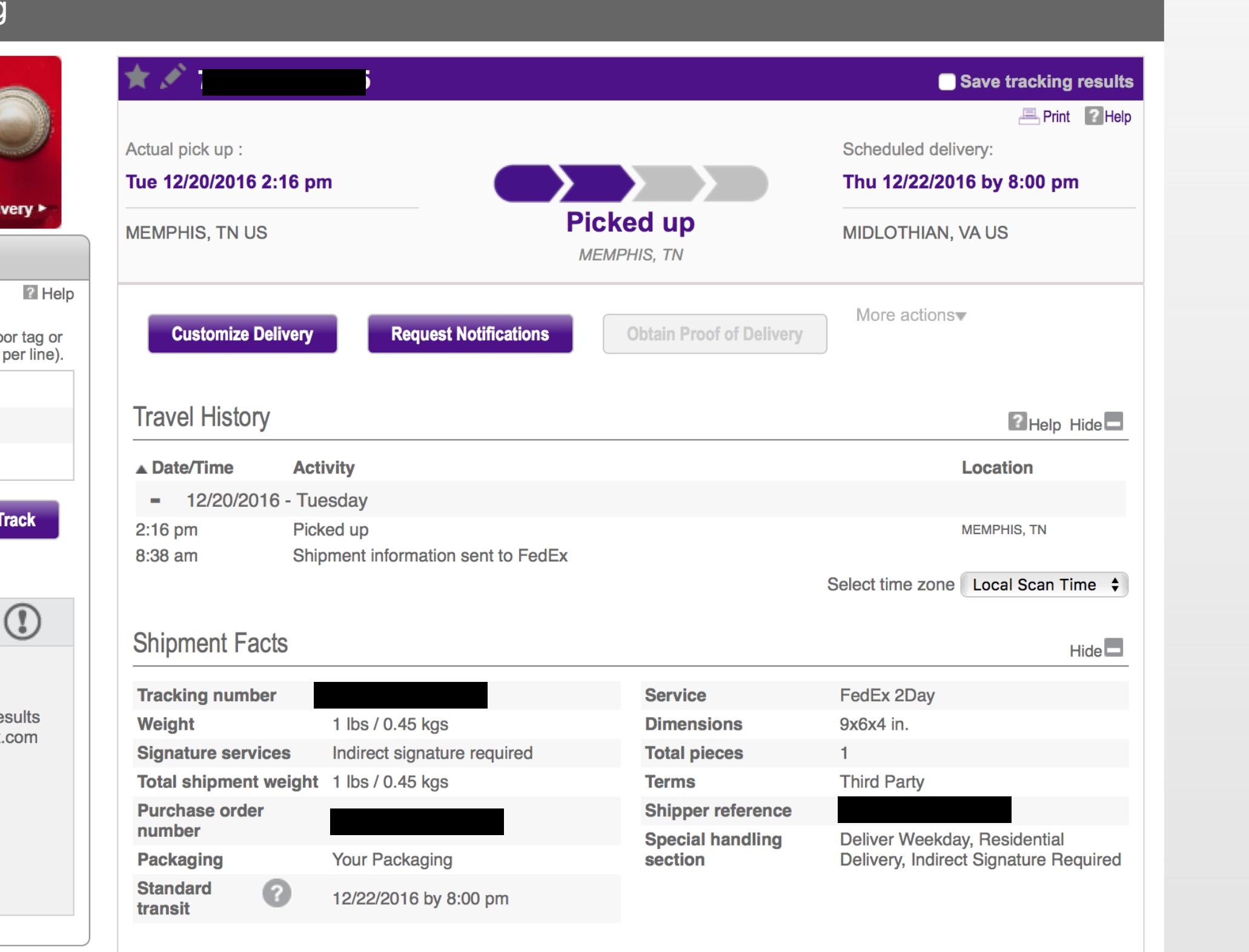1249x952 pixels.
Task: Click the Print printer icon
Action: [1029, 116]
